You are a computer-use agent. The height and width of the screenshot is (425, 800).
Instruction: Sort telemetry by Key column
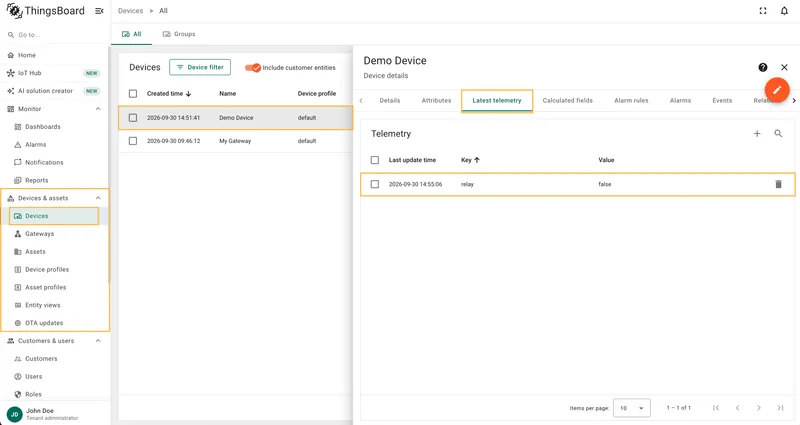coord(470,160)
